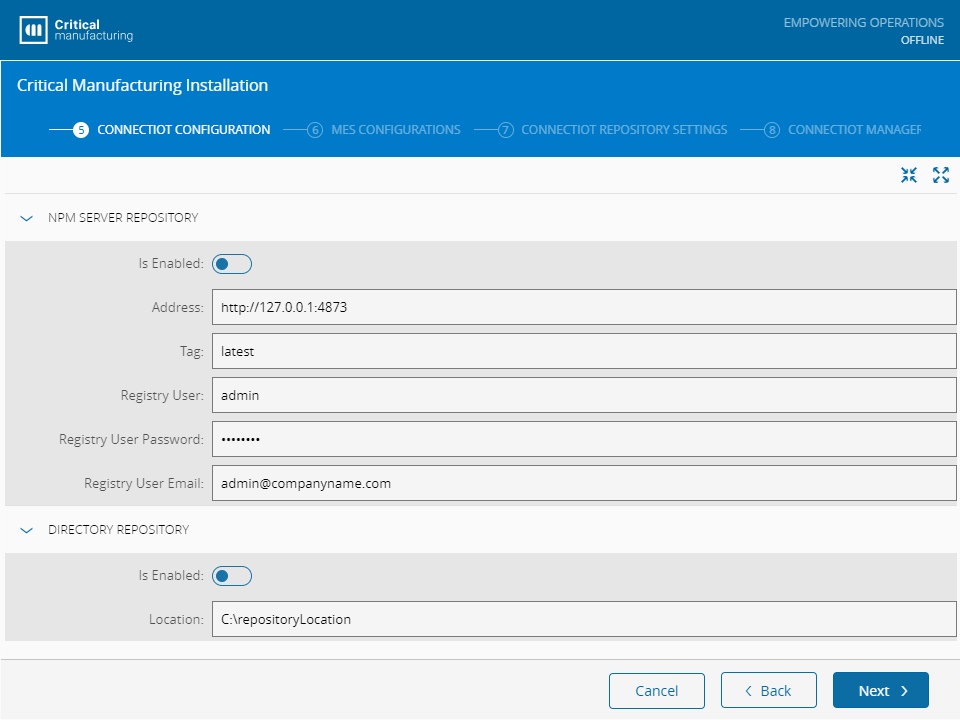
Task: Click step 7 circle icon
Action: click(x=505, y=130)
